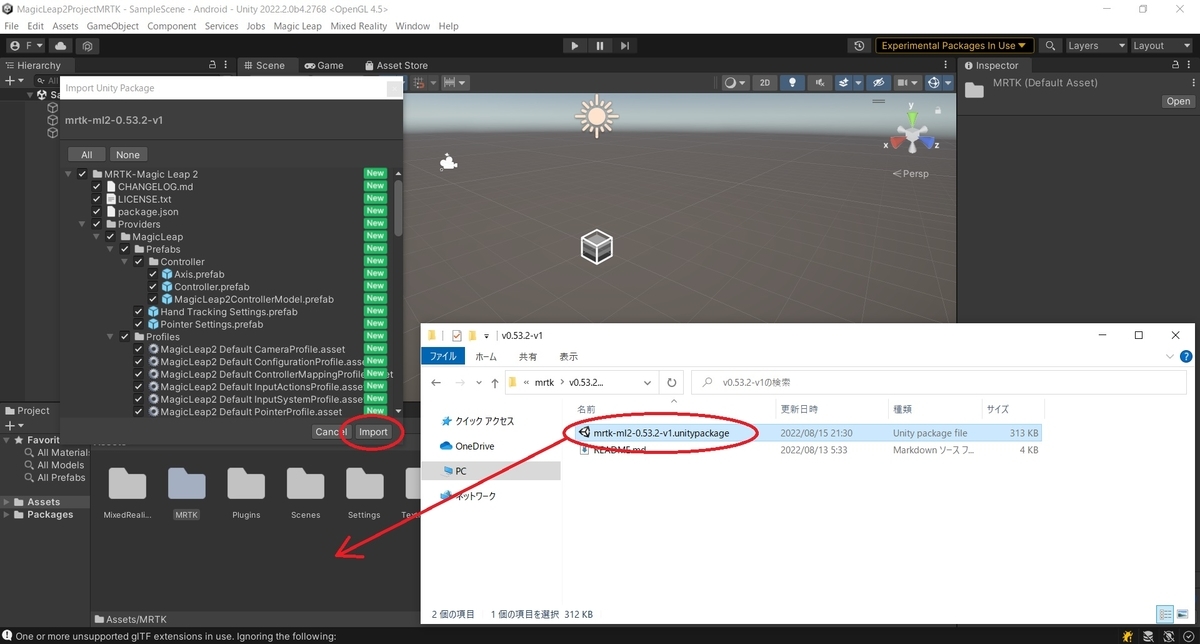Open the Magic Leap menu
This screenshot has height=644, width=1200.
click(298, 26)
